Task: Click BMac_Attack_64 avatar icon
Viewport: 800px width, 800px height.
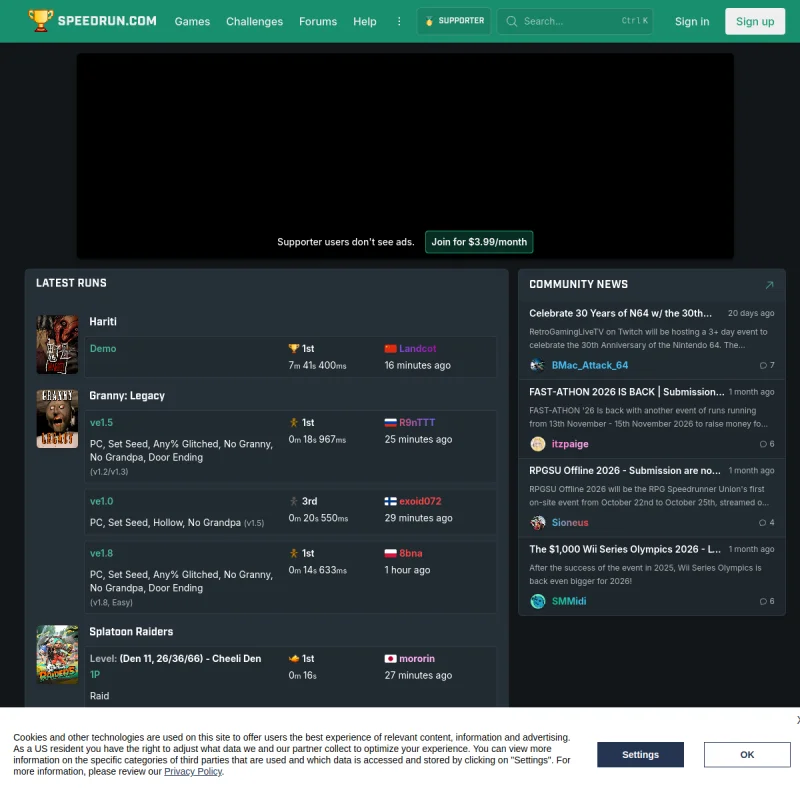Action: click(537, 365)
